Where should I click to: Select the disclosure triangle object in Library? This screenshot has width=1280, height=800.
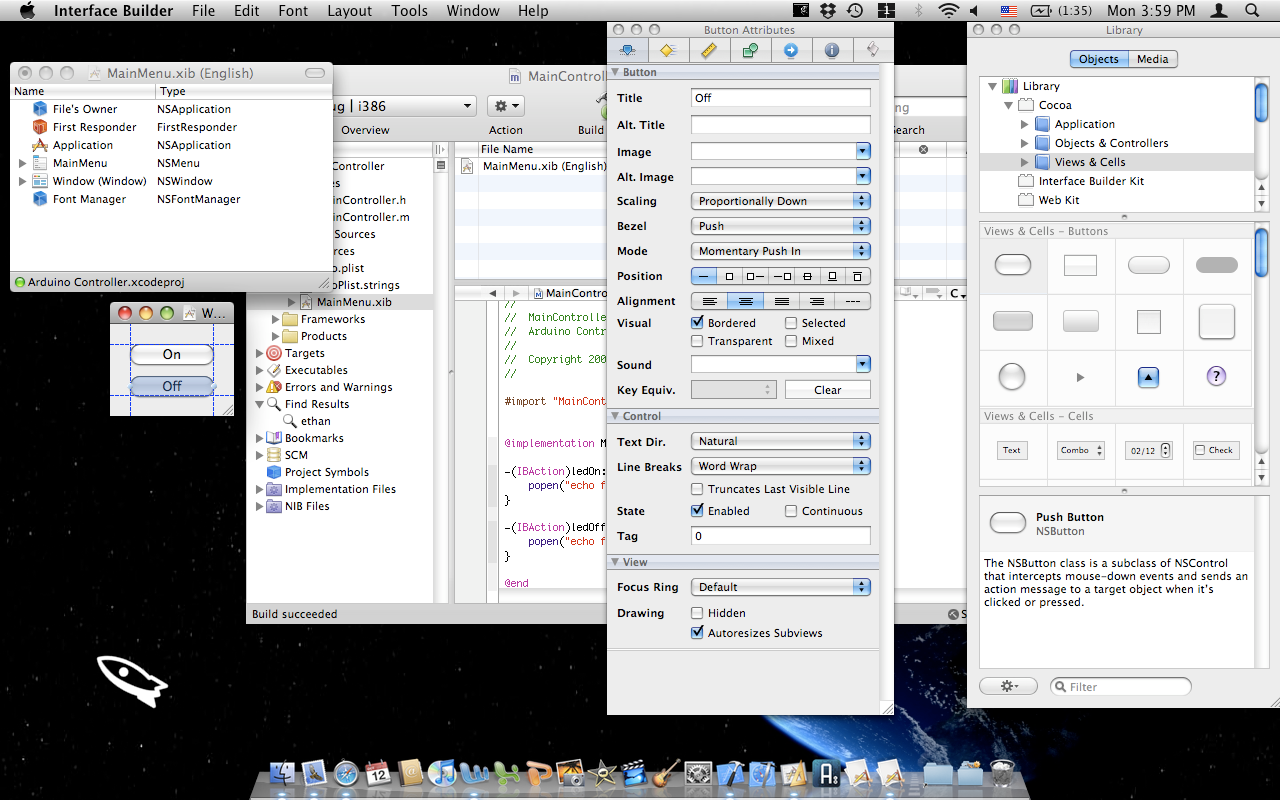(x=1080, y=377)
